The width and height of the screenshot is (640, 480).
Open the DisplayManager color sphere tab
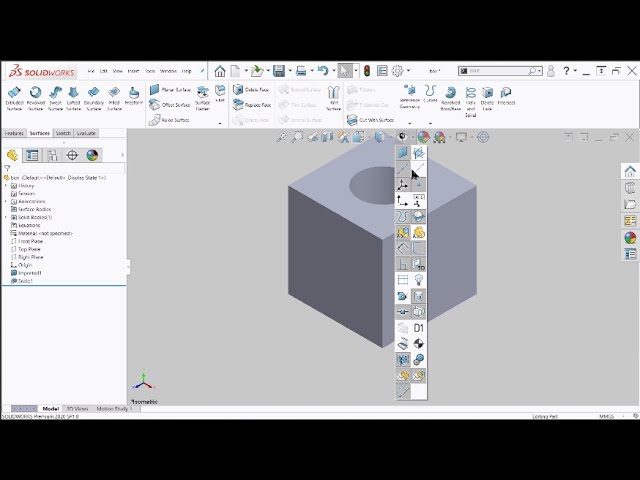pyautogui.click(x=92, y=155)
